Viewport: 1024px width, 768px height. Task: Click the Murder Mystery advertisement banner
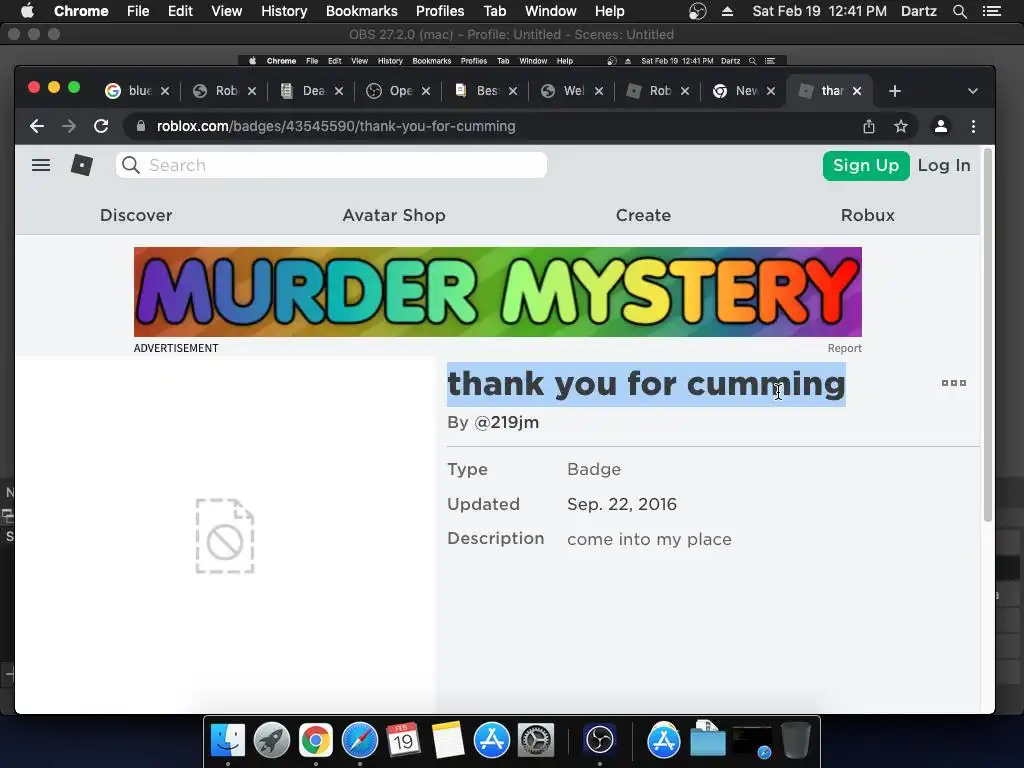coord(498,292)
